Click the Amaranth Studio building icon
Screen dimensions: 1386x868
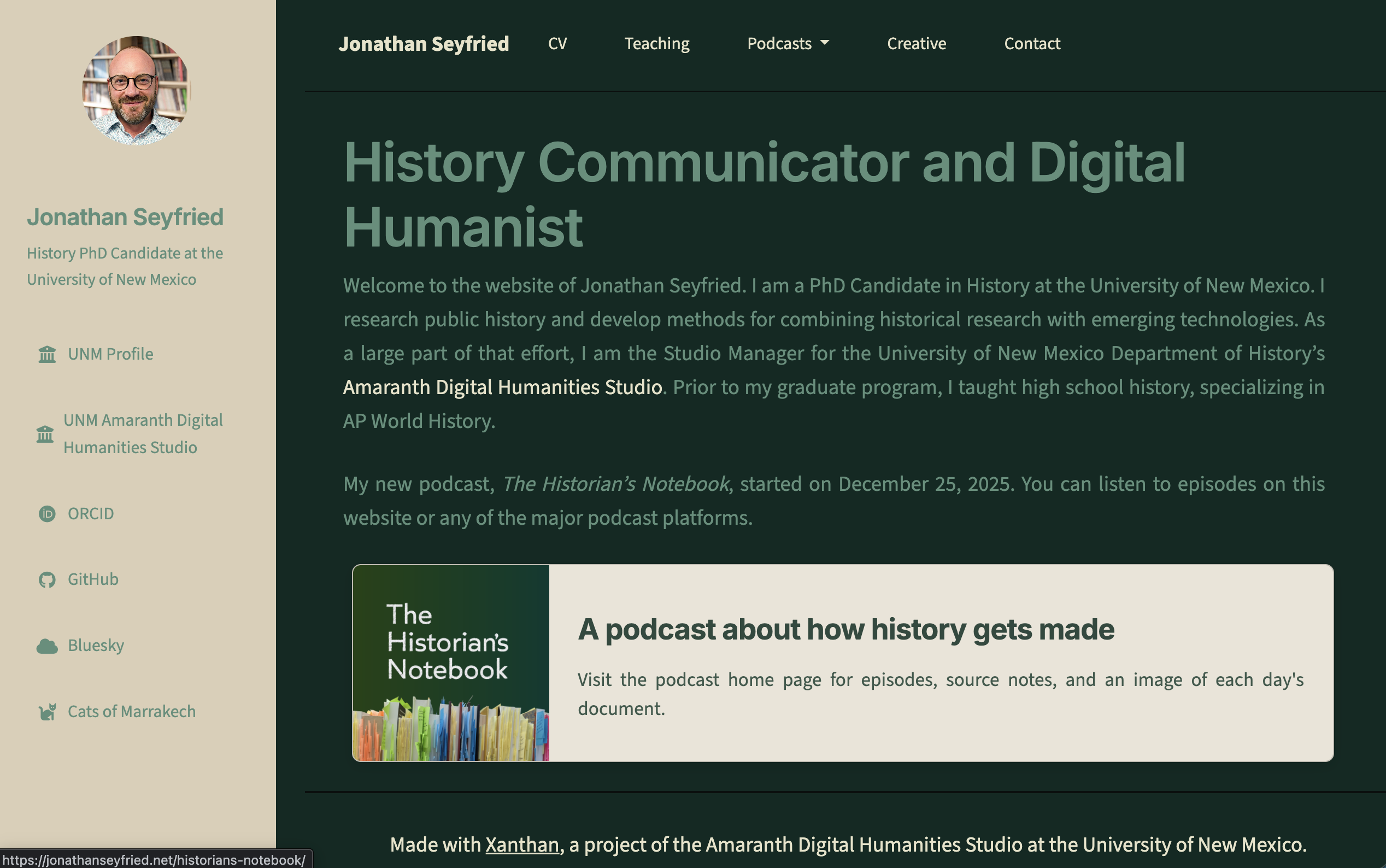[x=45, y=434]
